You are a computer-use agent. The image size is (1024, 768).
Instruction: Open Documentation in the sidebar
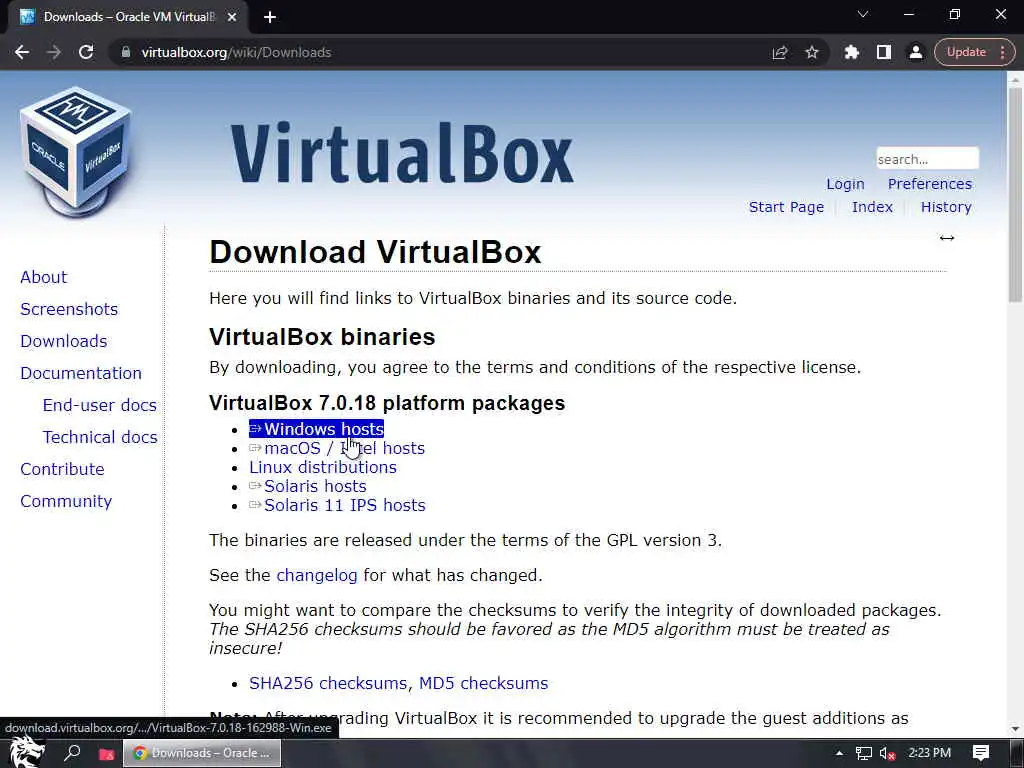click(80, 373)
